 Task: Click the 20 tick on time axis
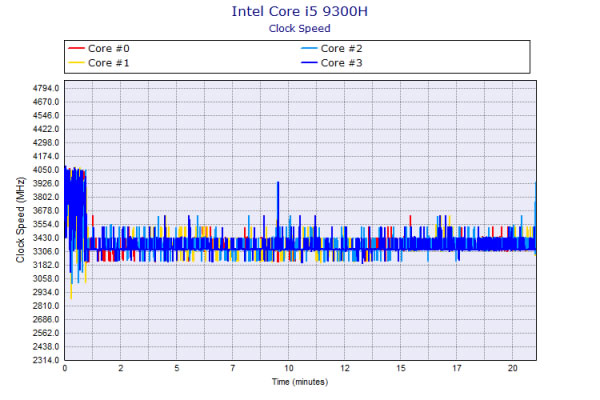[512, 368]
